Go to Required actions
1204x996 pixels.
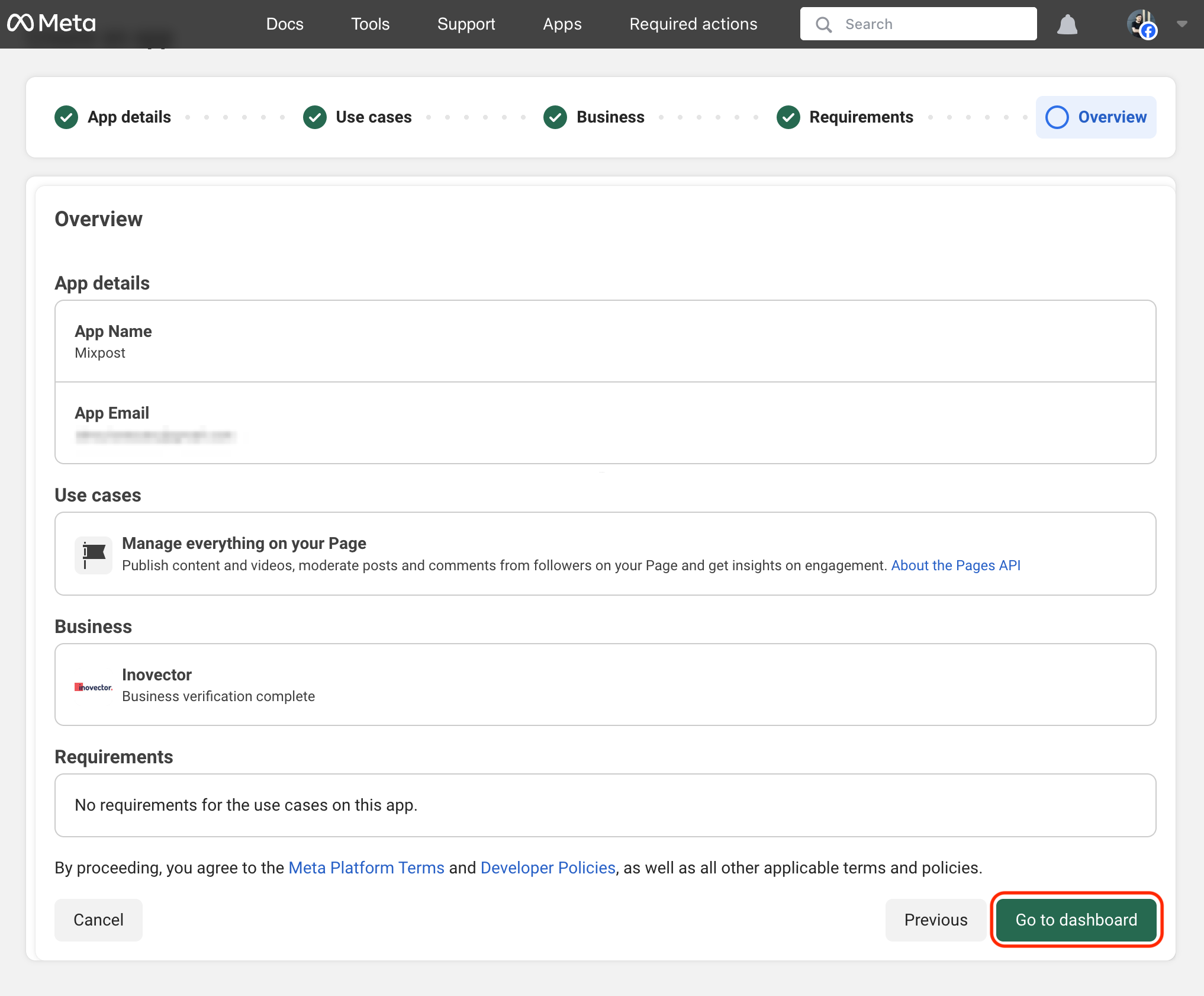(693, 24)
